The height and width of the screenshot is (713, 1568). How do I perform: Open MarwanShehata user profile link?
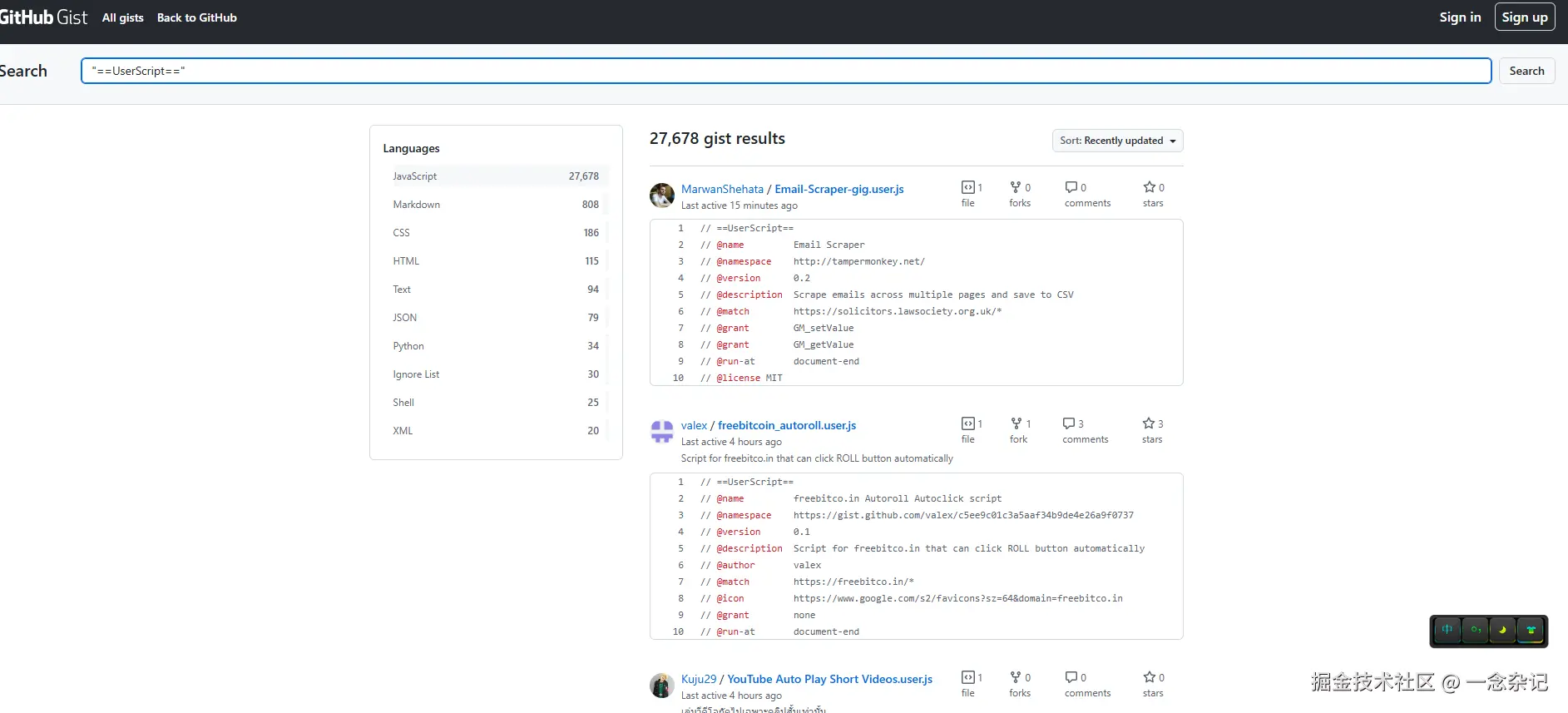(722, 189)
